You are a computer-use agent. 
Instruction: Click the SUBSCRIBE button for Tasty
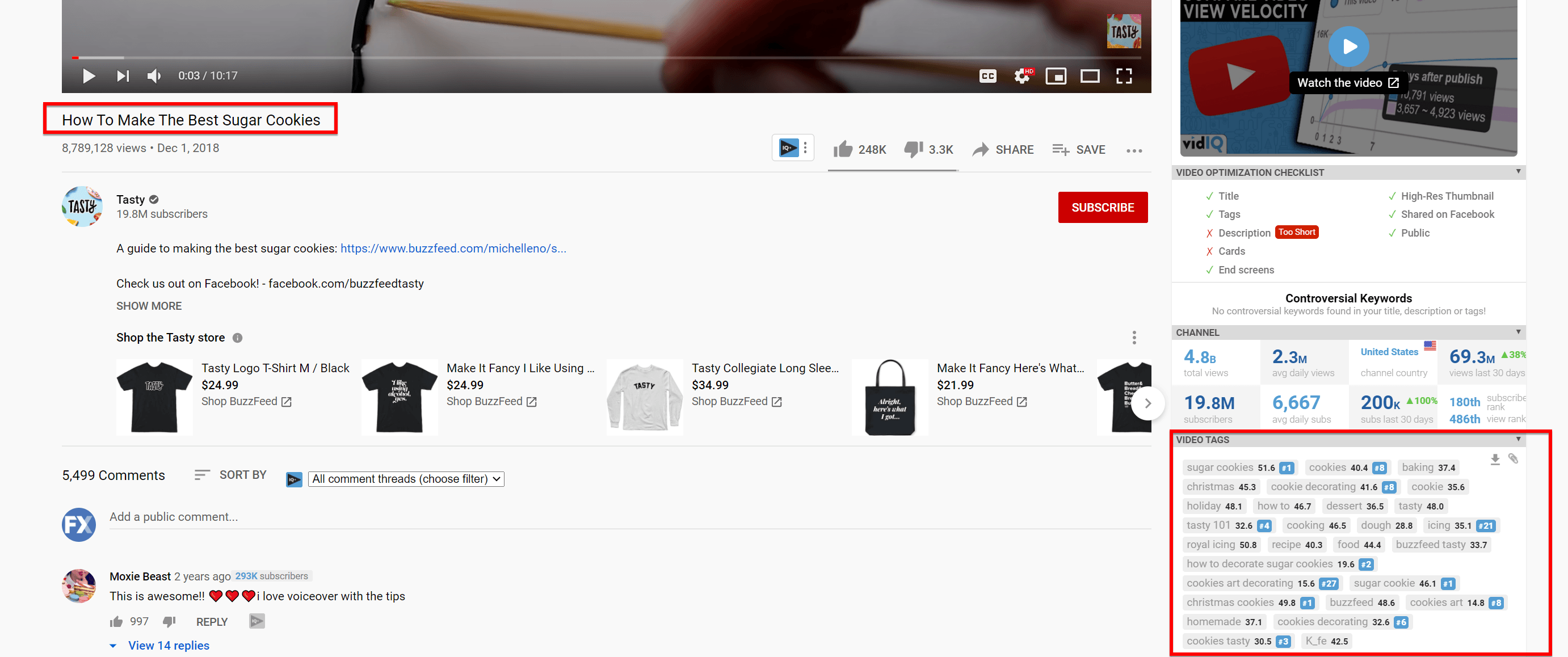[x=1102, y=208]
